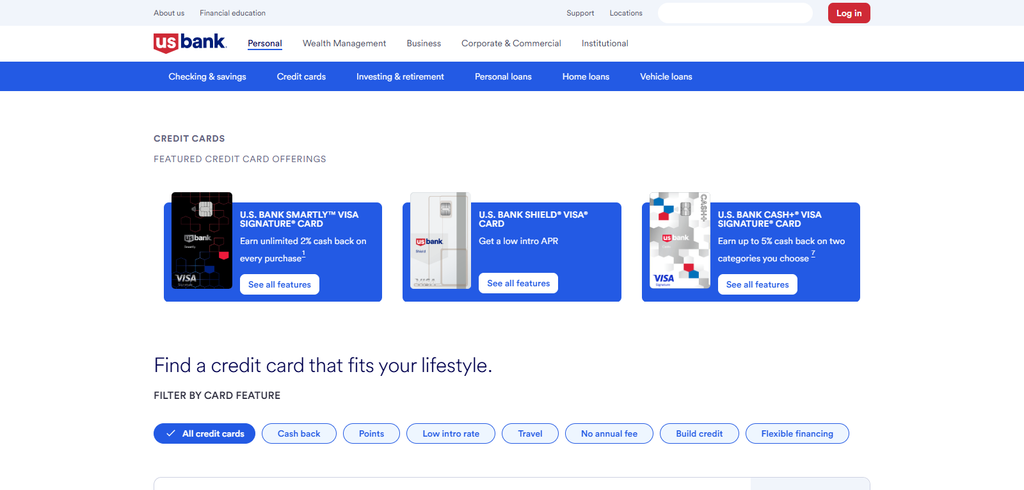Click the search input field
The width and height of the screenshot is (1024, 490).
pyautogui.click(x=735, y=13)
